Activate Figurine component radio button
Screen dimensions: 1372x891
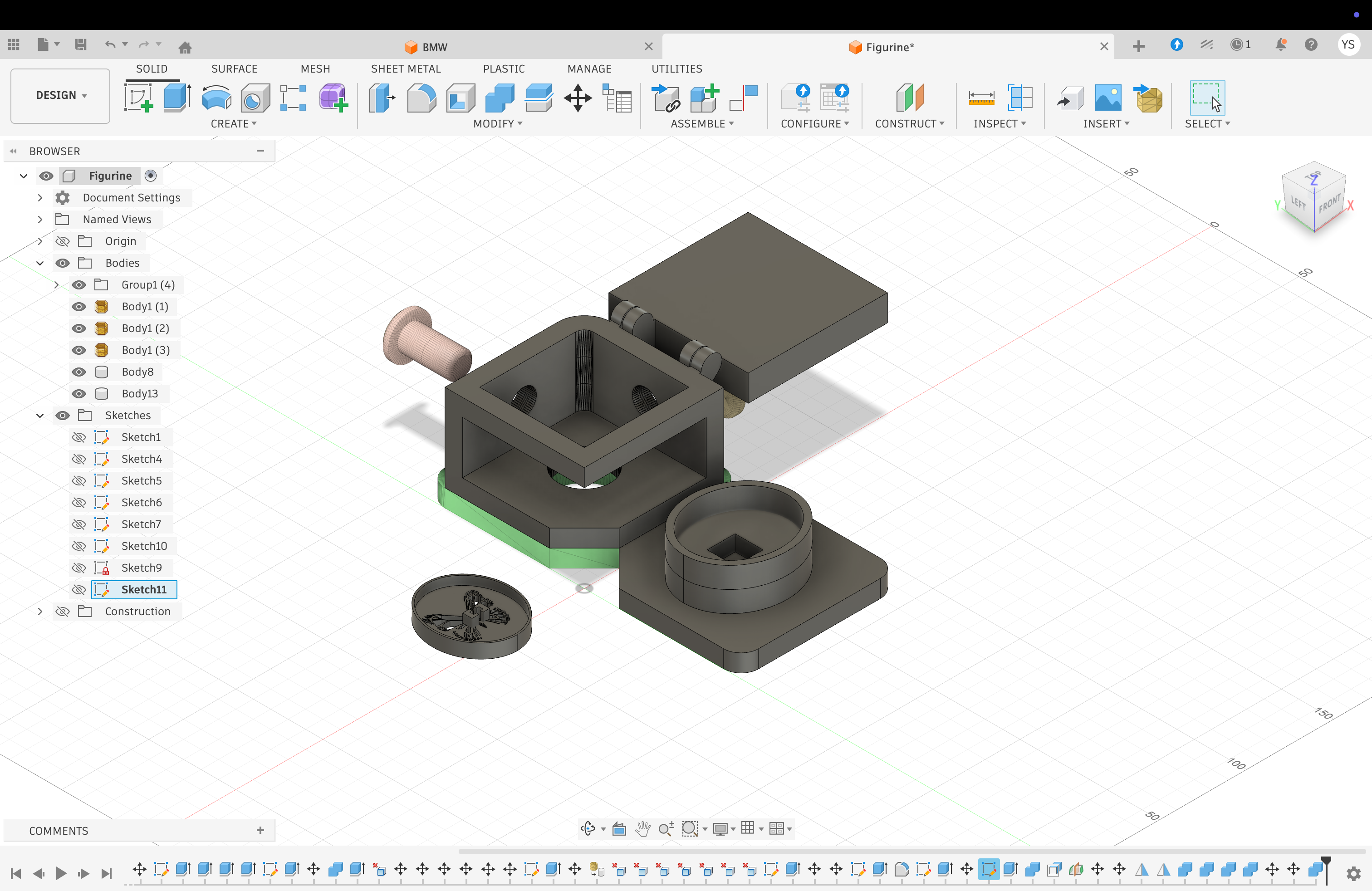click(x=151, y=176)
